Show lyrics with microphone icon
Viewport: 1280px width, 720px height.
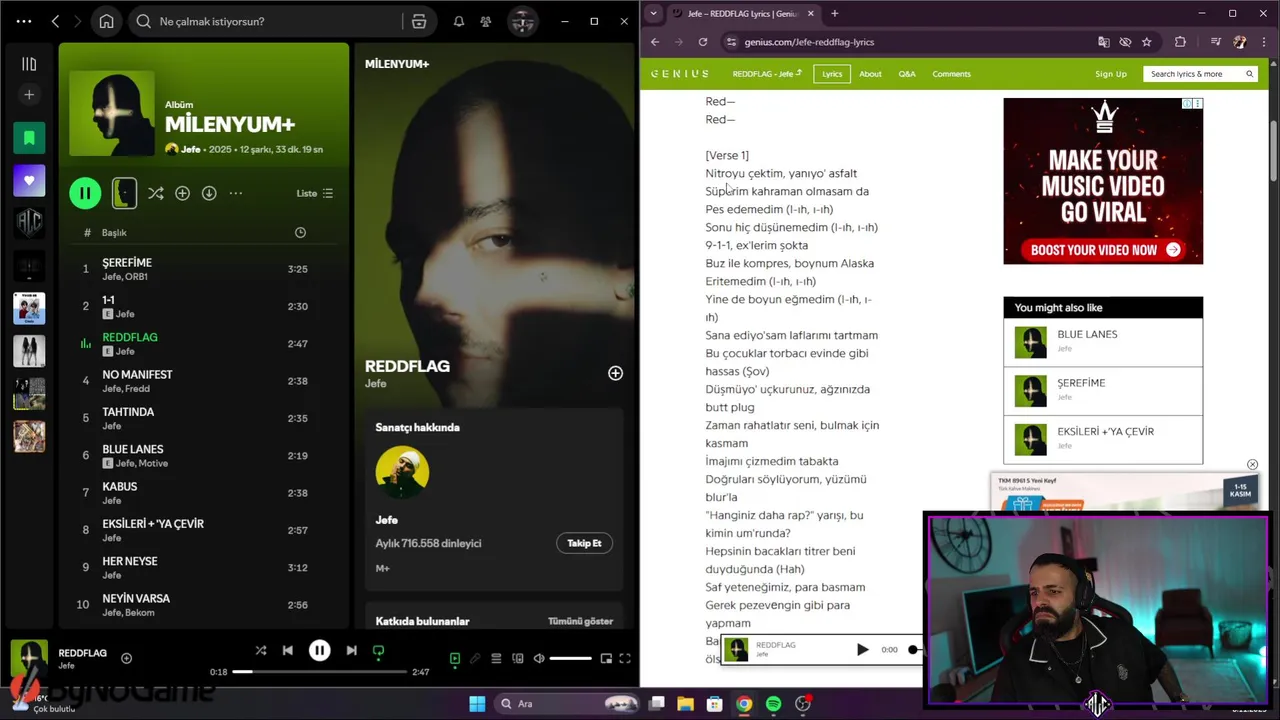[x=476, y=658]
